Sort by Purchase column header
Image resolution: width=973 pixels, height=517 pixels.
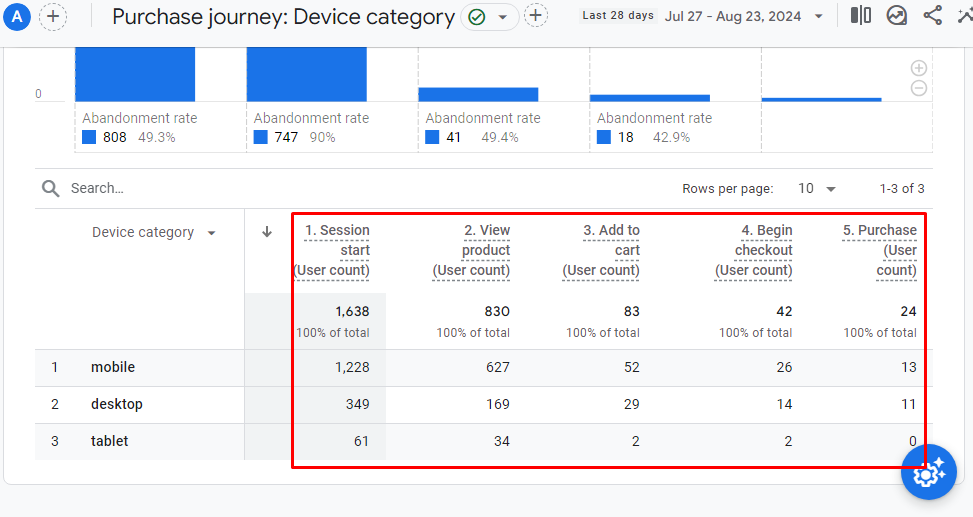(x=880, y=250)
